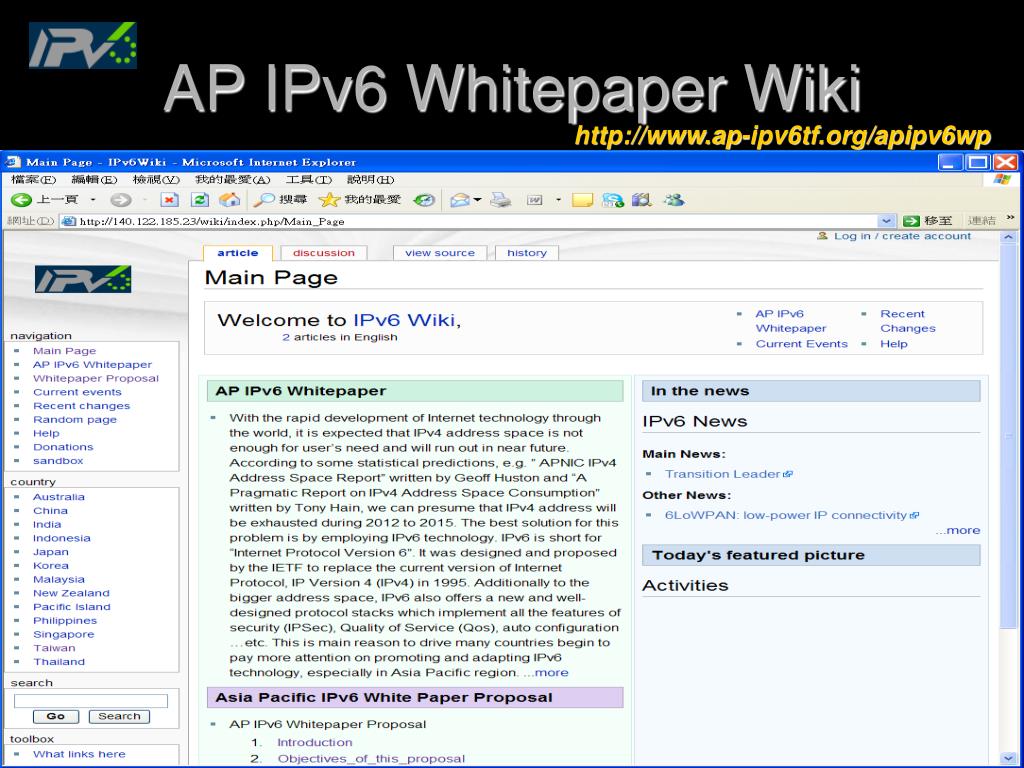Click the Skype-style S toolbar icon
1024x768 pixels.
(613, 200)
